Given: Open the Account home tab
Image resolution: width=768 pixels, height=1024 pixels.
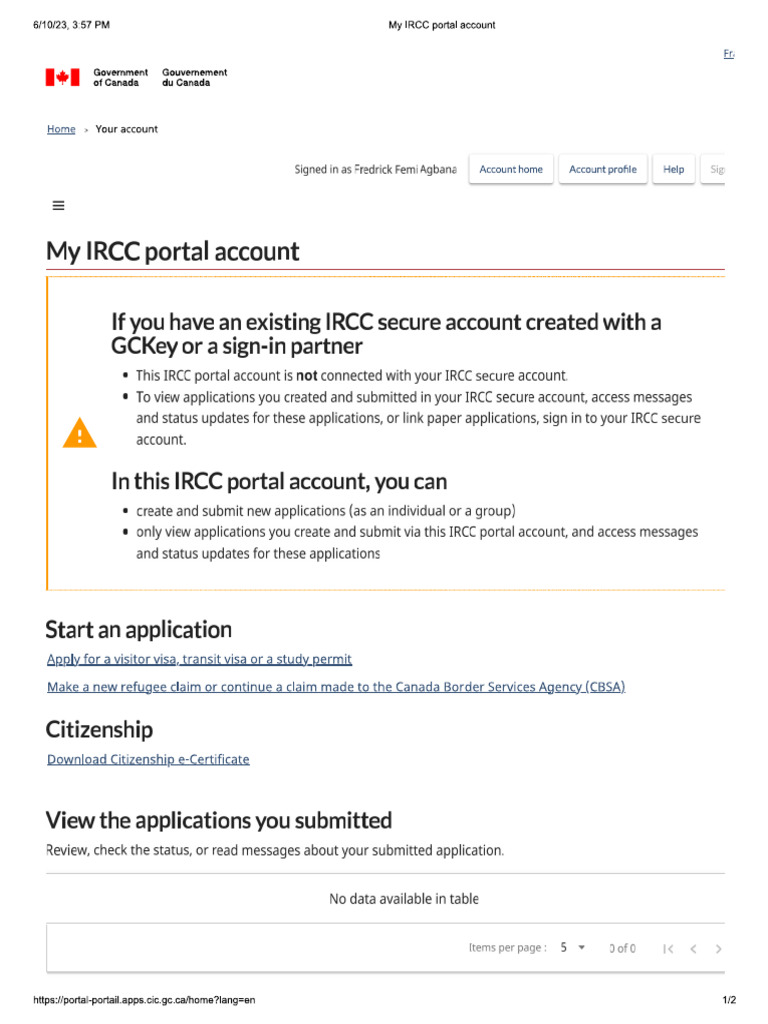Looking at the screenshot, I should click(511, 169).
